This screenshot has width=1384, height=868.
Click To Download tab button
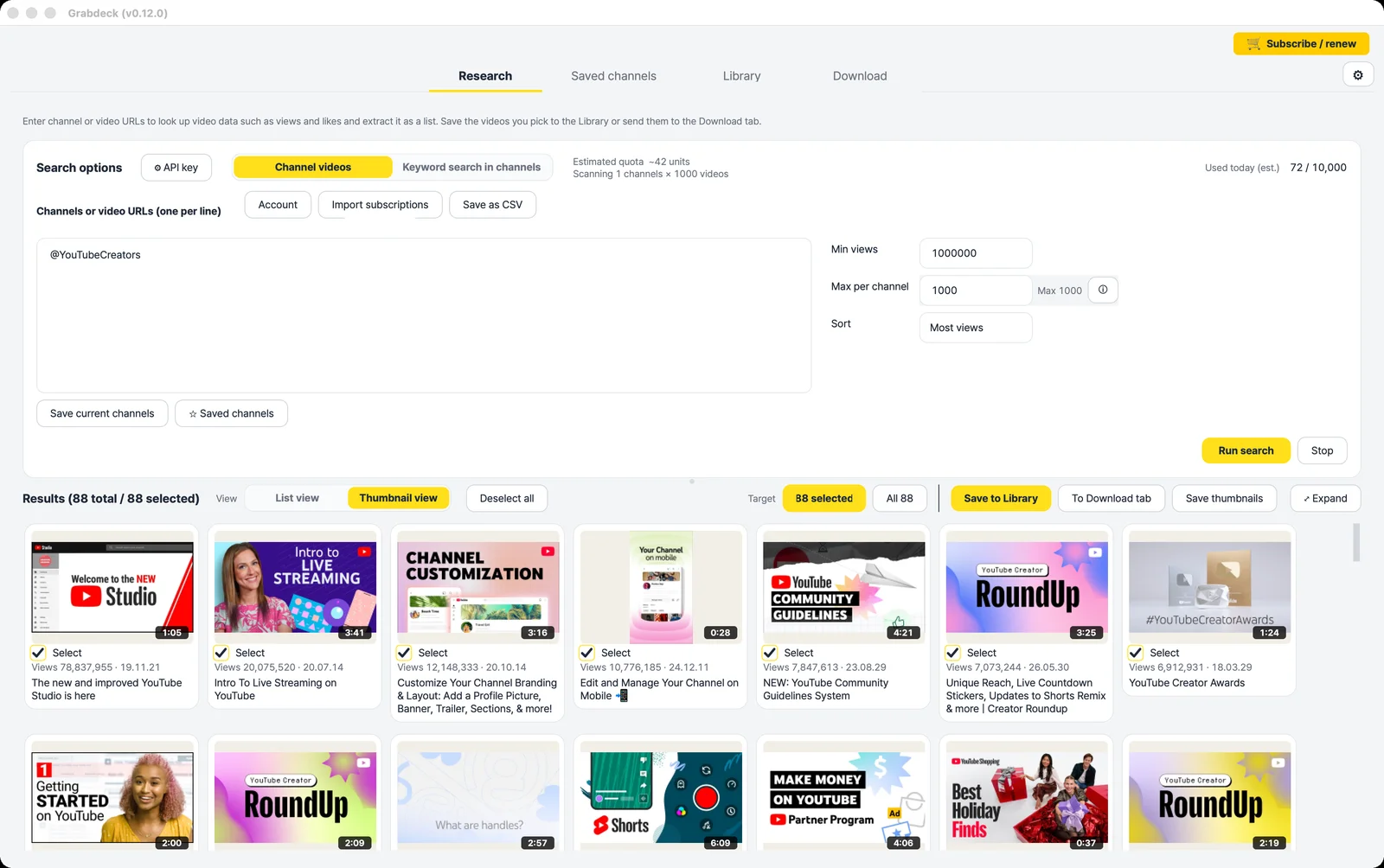pos(1111,499)
